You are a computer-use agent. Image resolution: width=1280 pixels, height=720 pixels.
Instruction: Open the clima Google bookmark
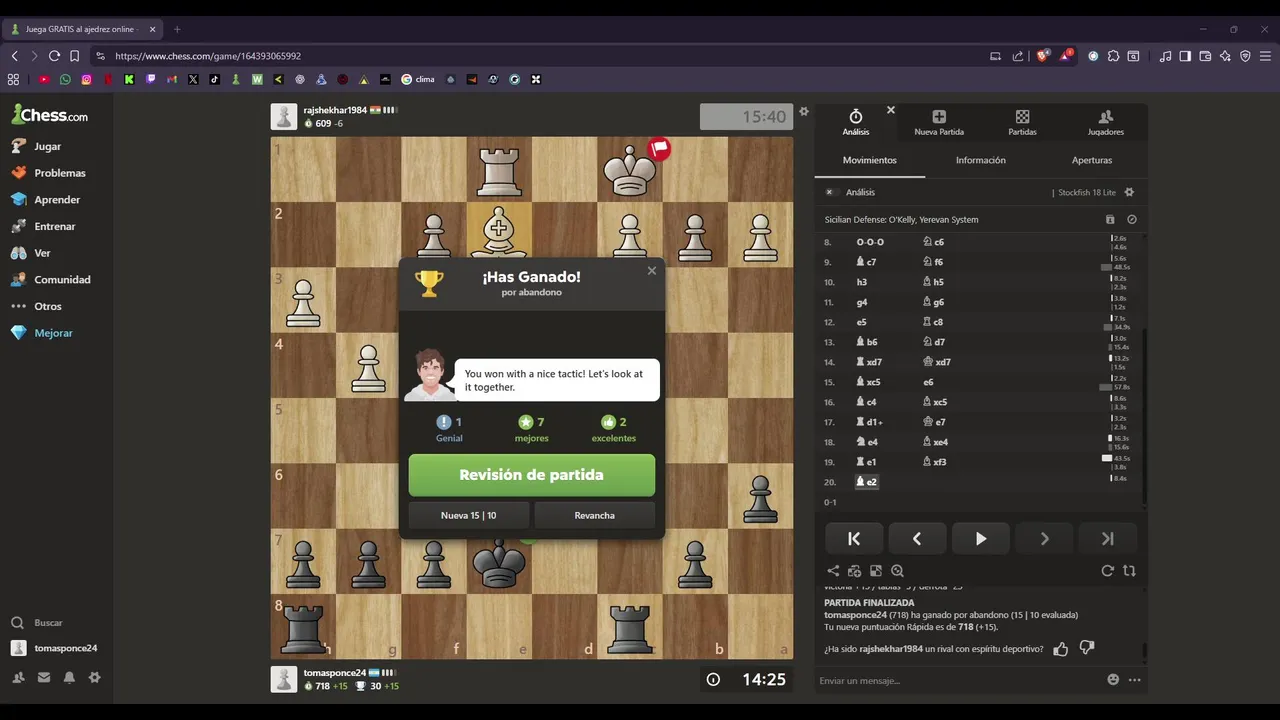click(418, 79)
